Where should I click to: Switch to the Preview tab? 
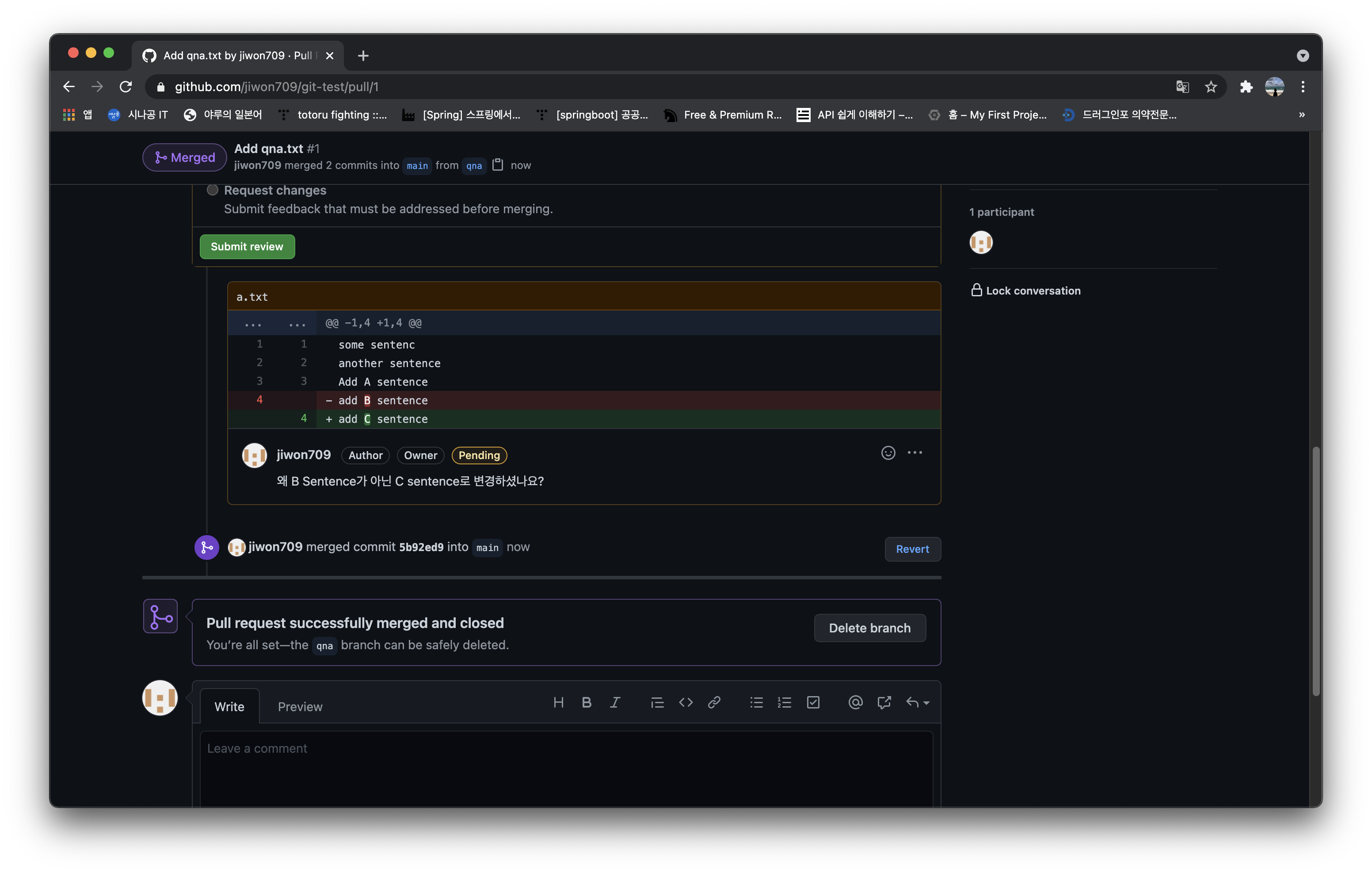[300, 707]
